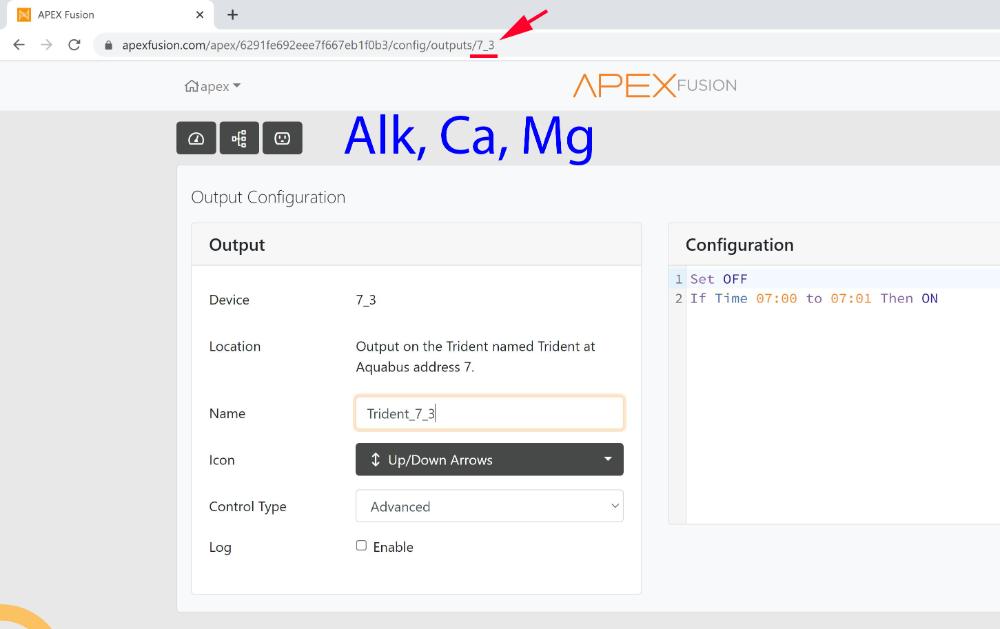
Task: Close the APEX Fusion tab
Action: pos(200,15)
